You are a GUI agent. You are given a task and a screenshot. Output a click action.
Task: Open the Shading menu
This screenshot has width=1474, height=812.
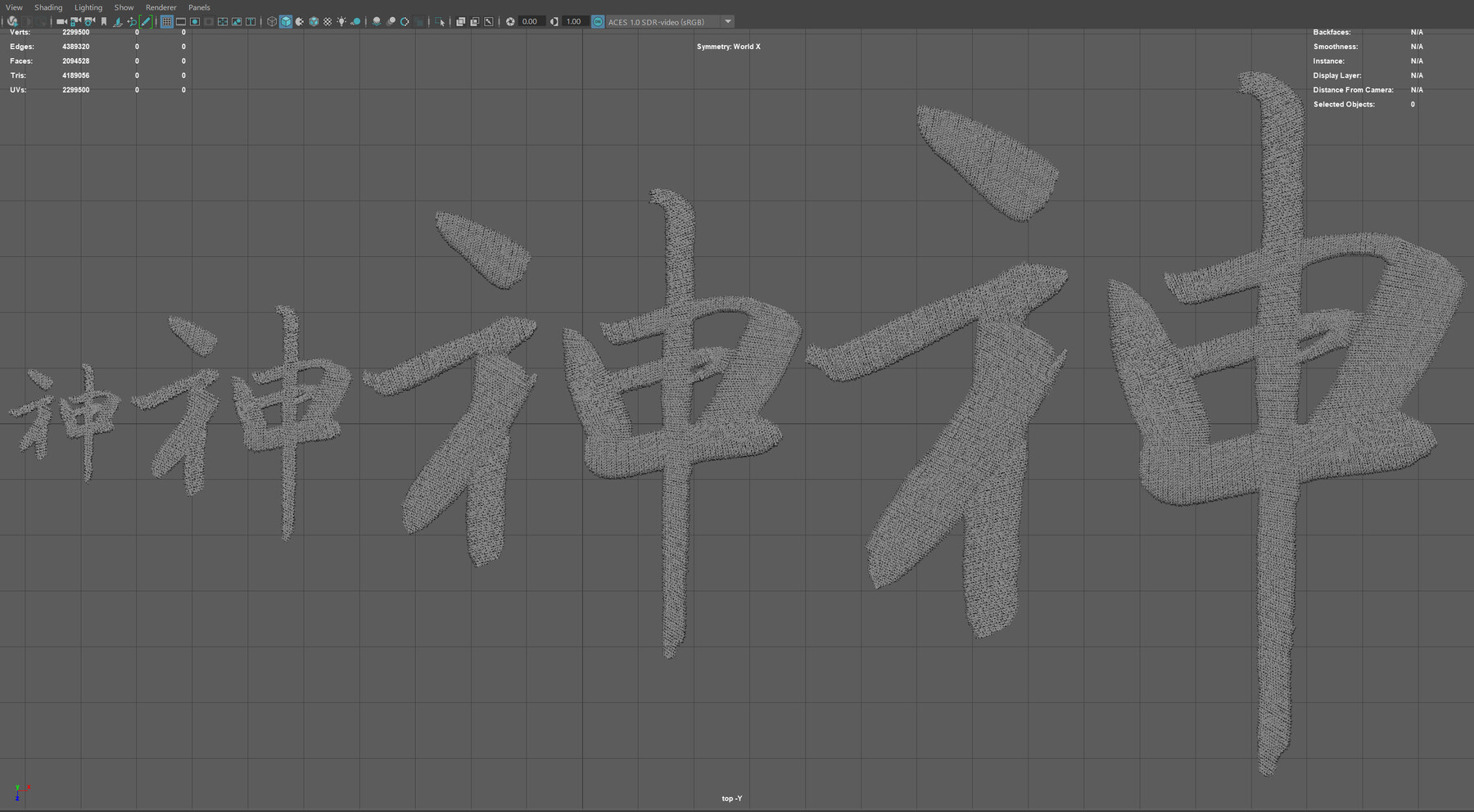(47, 7)
